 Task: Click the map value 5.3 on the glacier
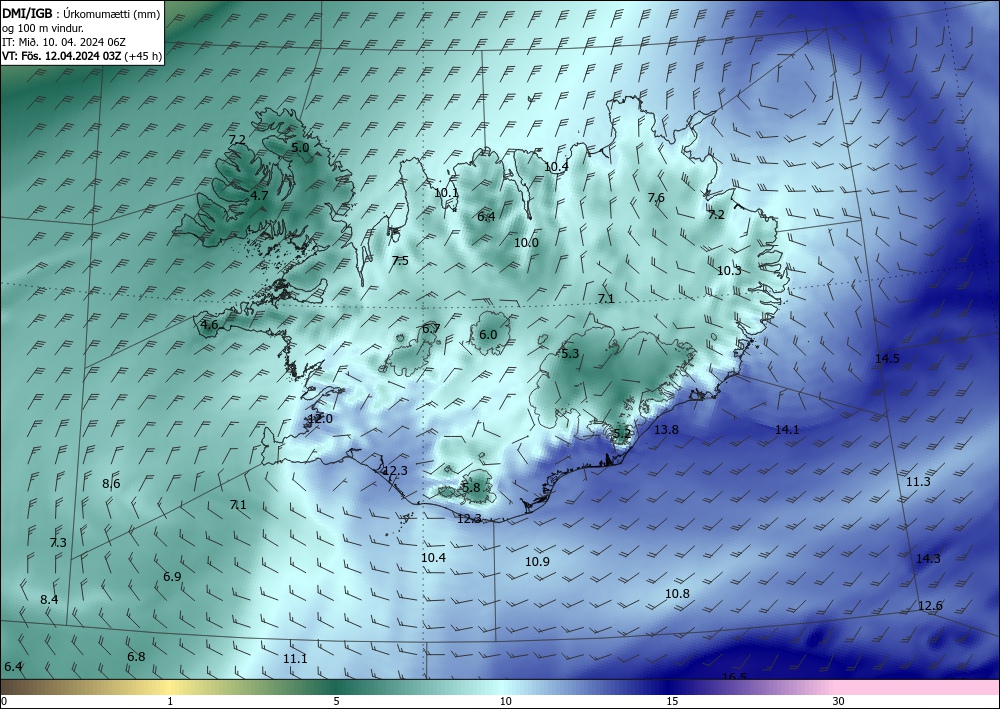(570, 353)
